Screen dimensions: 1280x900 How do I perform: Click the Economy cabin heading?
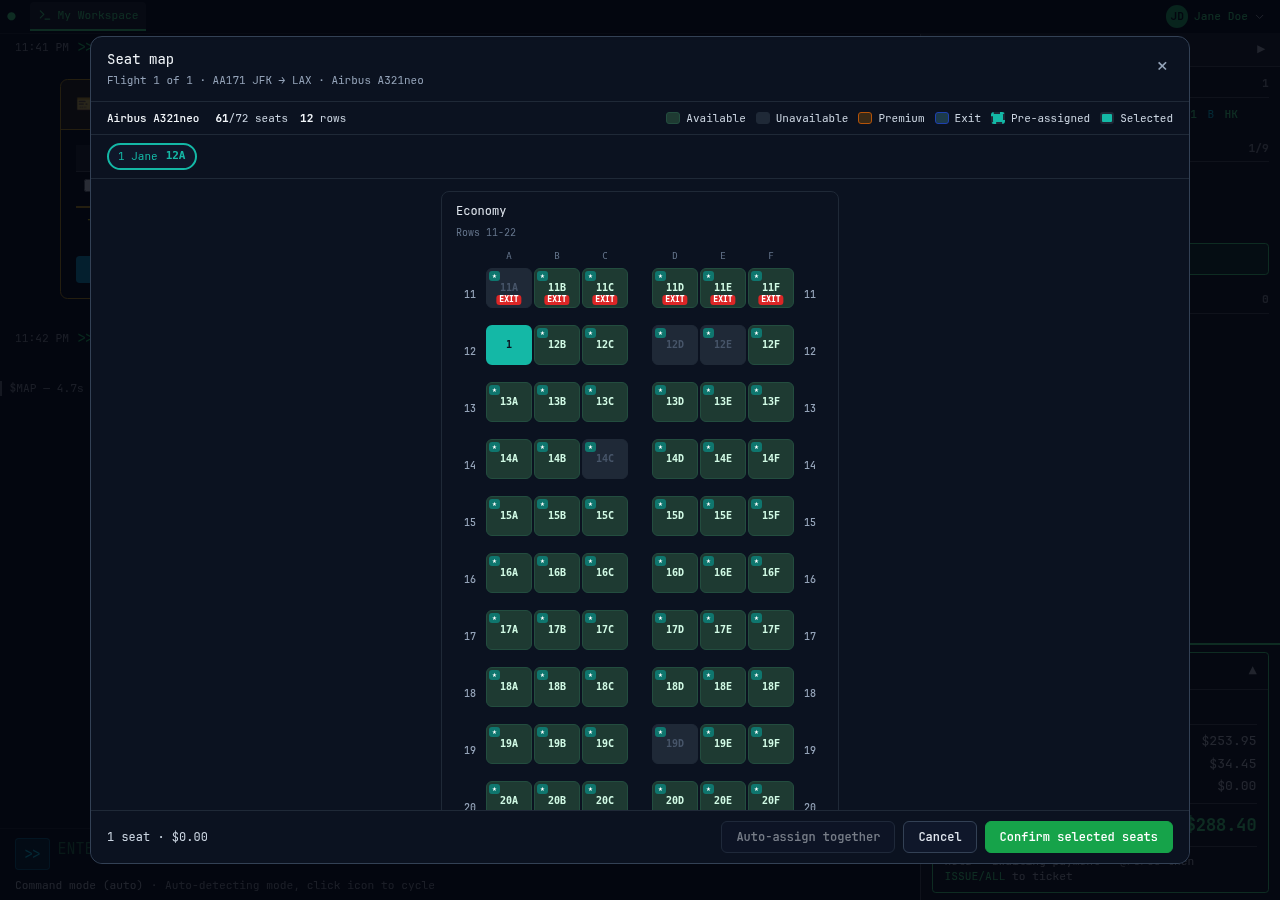tap(481, 211)
